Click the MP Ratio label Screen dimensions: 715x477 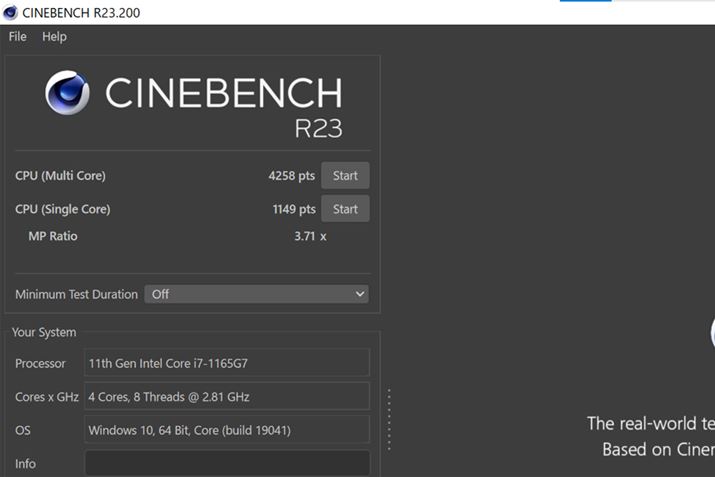53,236
